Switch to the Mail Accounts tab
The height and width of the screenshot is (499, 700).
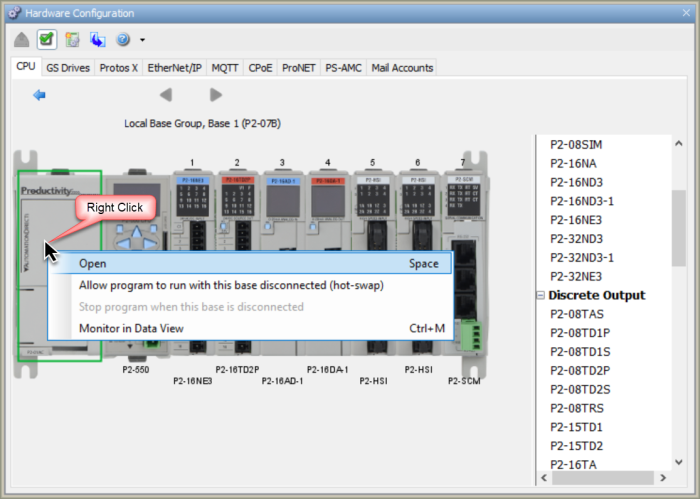pos(402,68)
